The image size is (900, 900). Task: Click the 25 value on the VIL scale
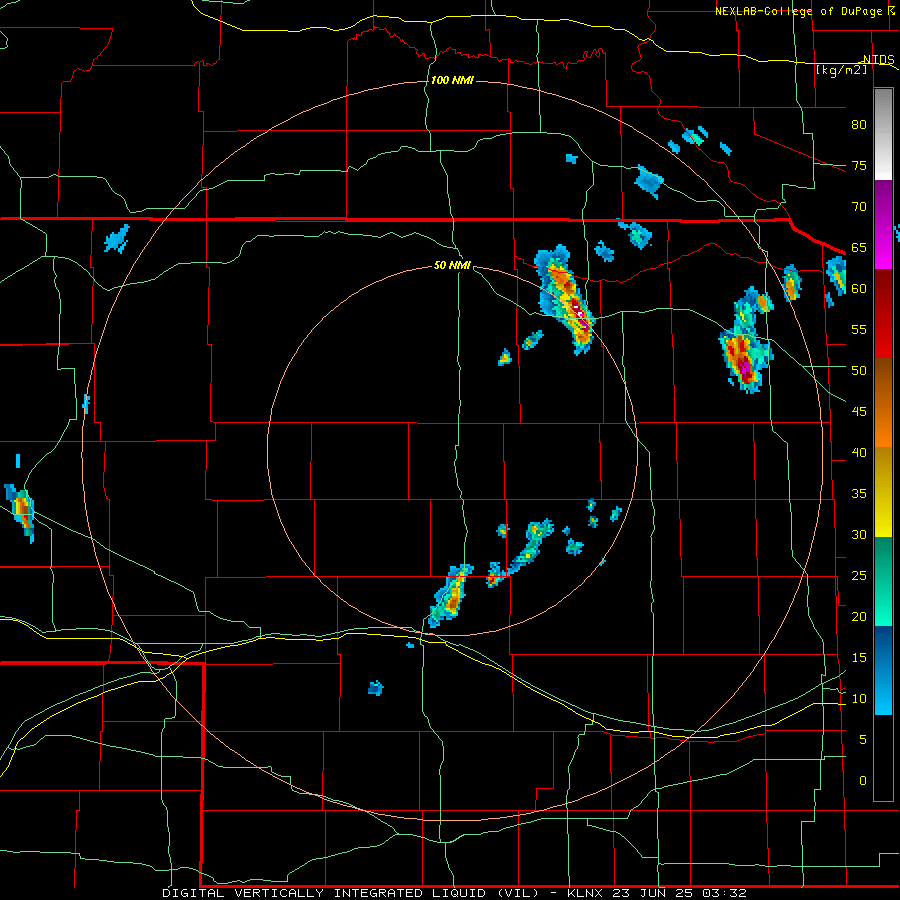click(x=859, y=576)
